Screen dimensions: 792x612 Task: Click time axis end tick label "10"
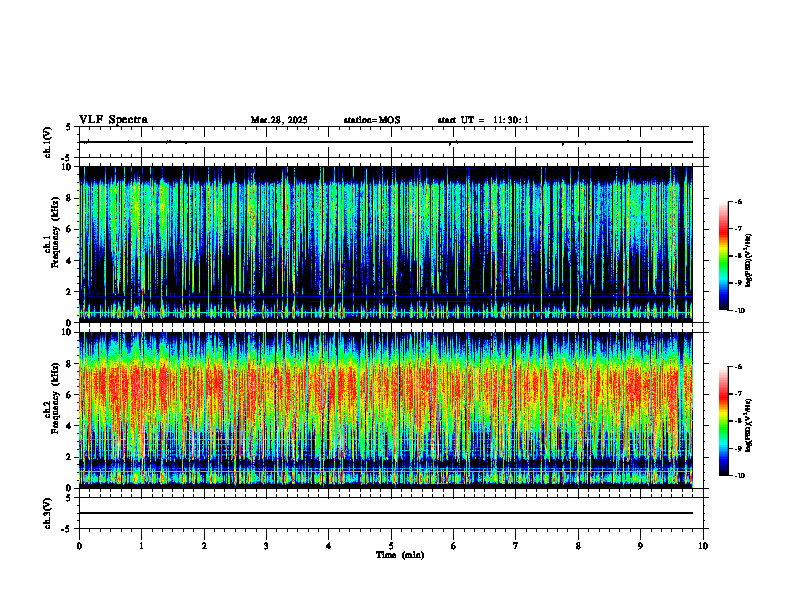pyautogui.click(x=703, y=546)
